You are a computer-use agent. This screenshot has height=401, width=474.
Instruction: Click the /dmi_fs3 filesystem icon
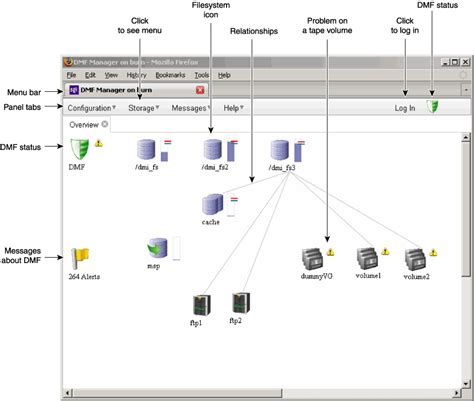pyautogui.click(x=279, y=150)
